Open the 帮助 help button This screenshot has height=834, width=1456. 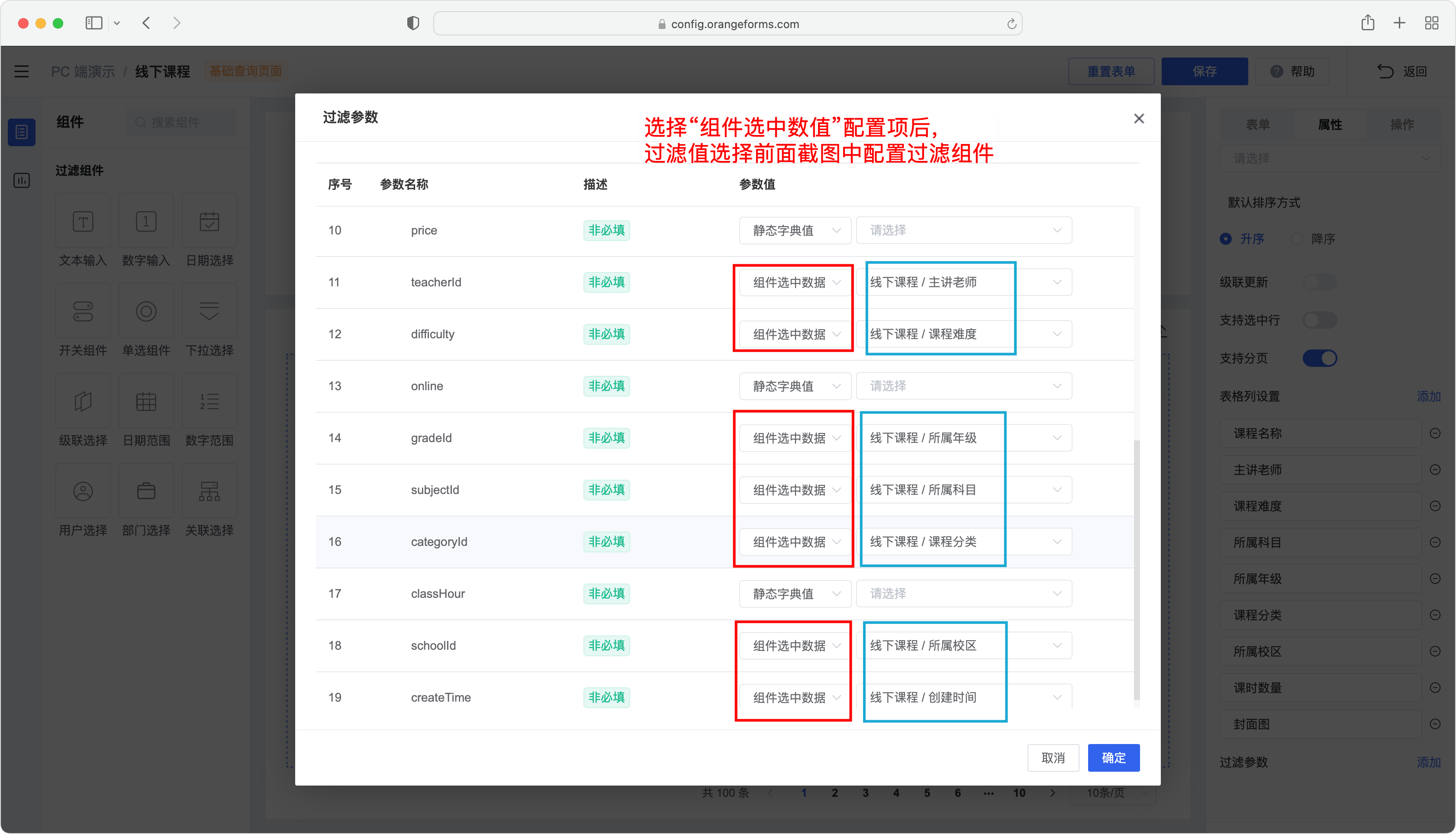point(1292,71)
